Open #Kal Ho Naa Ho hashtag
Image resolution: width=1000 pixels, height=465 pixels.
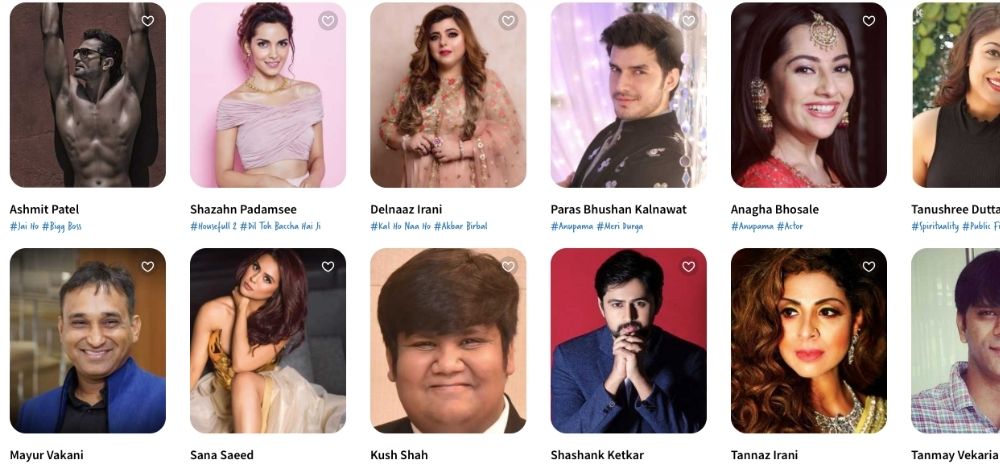pos(401,226)
